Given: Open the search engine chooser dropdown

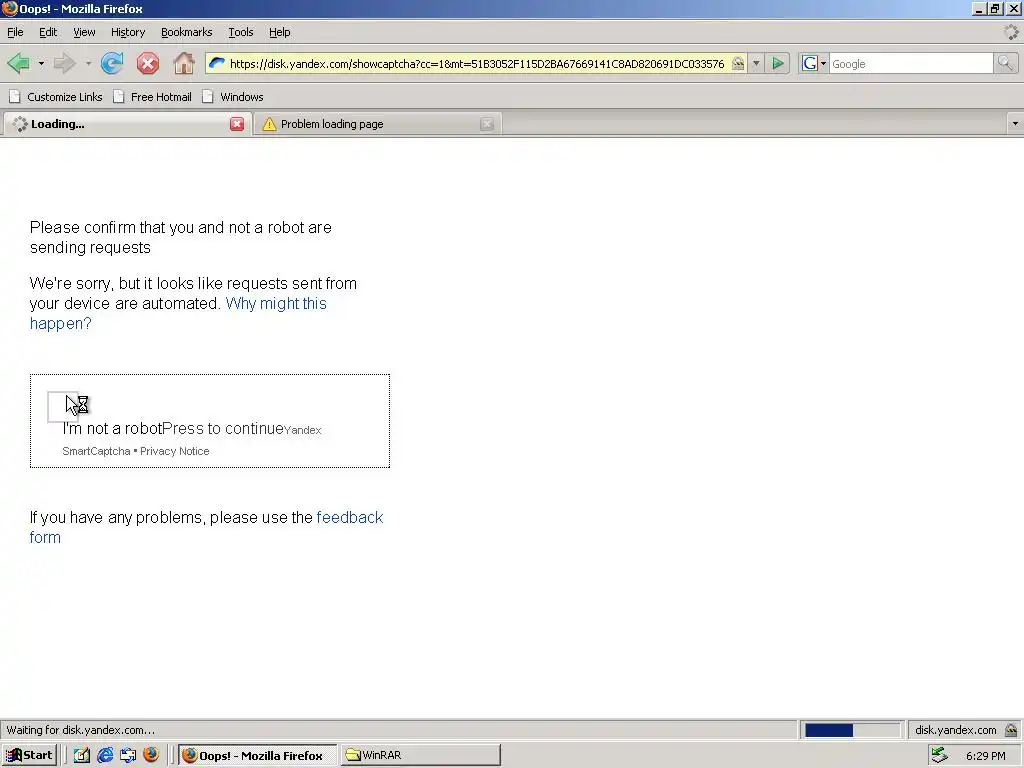Looking at the screenshot, I should click(823, 63).
